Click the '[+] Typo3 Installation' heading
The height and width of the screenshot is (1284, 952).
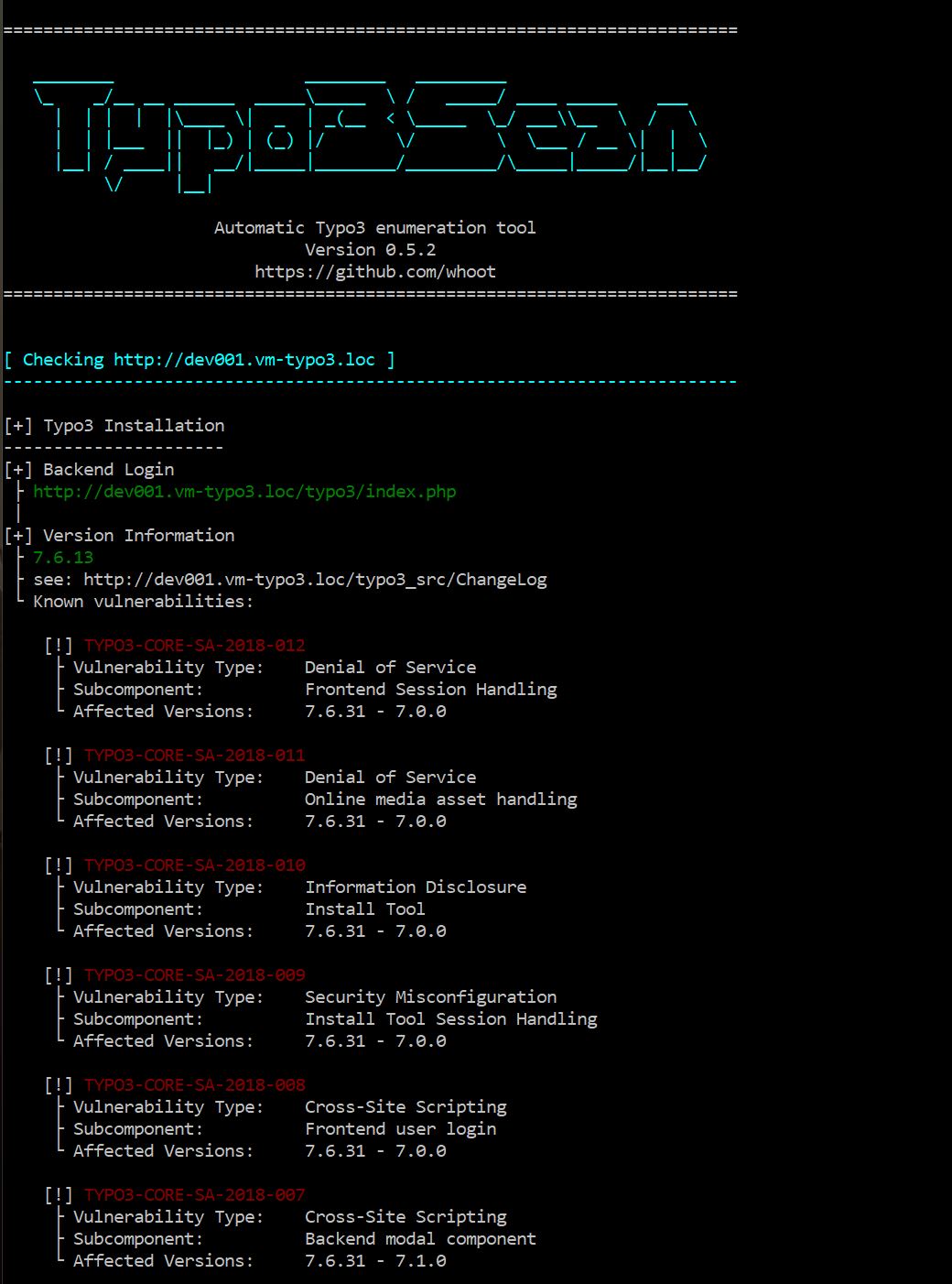(x=114, y=426)
